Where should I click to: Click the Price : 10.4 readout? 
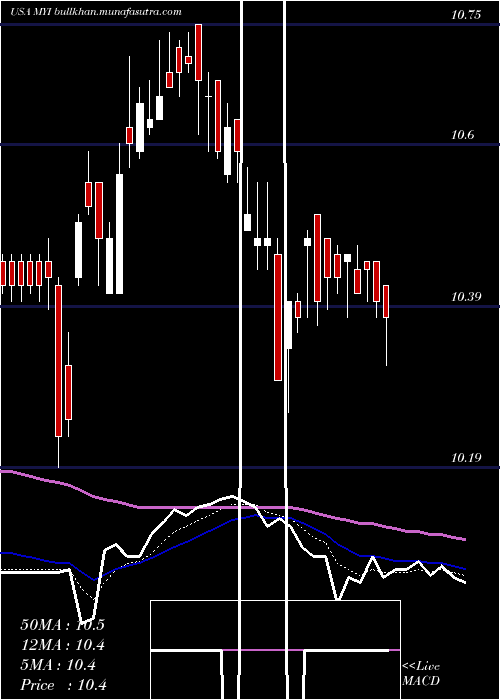(63, 685)
